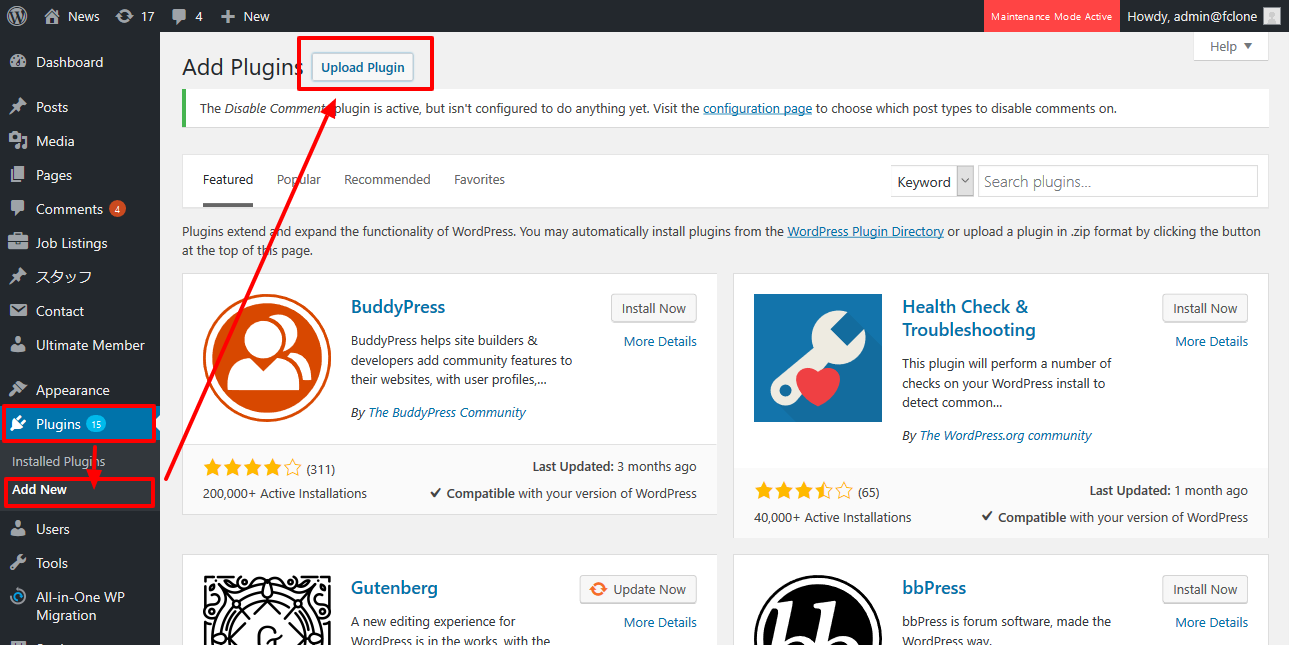Click the Appearance paintbrush icon

[x=18, y=390]
